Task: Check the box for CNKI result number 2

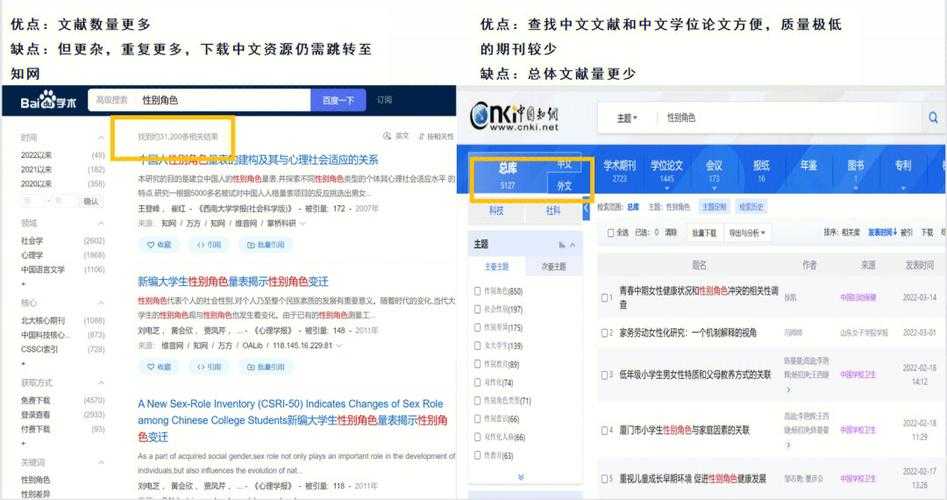Action: tap(607, 333)
